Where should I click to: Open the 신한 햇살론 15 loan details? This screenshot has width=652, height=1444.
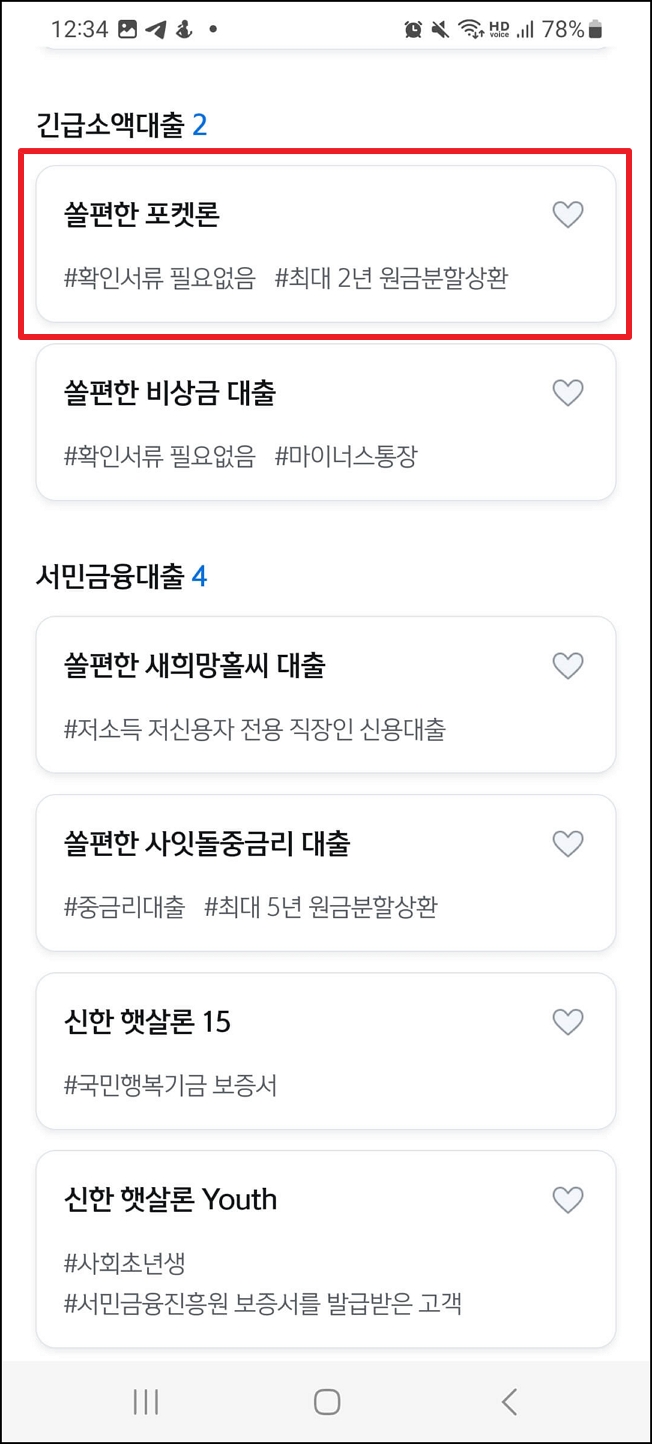[300, 1050]
